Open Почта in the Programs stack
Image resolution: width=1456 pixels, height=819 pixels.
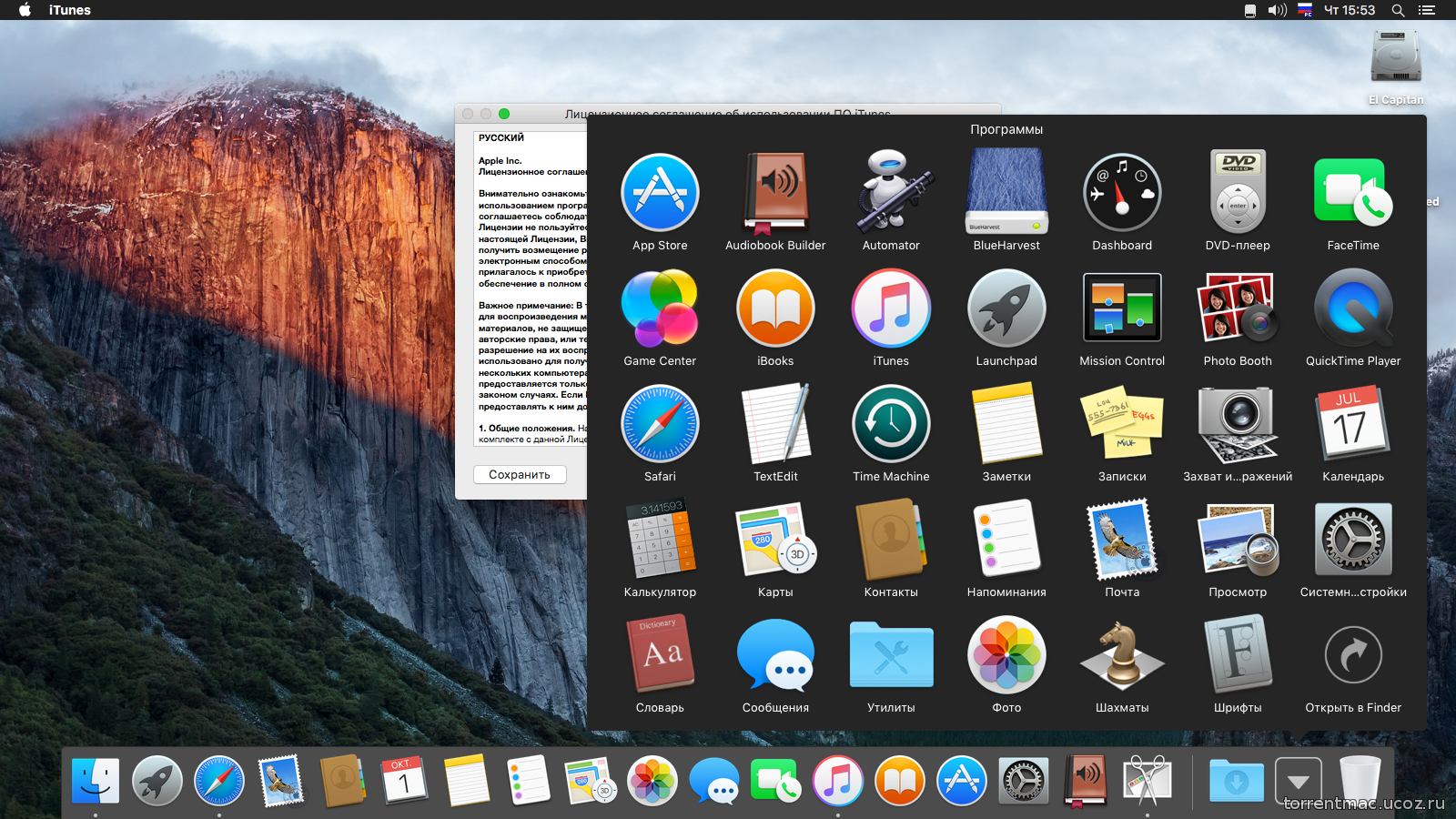point(1122,540)
